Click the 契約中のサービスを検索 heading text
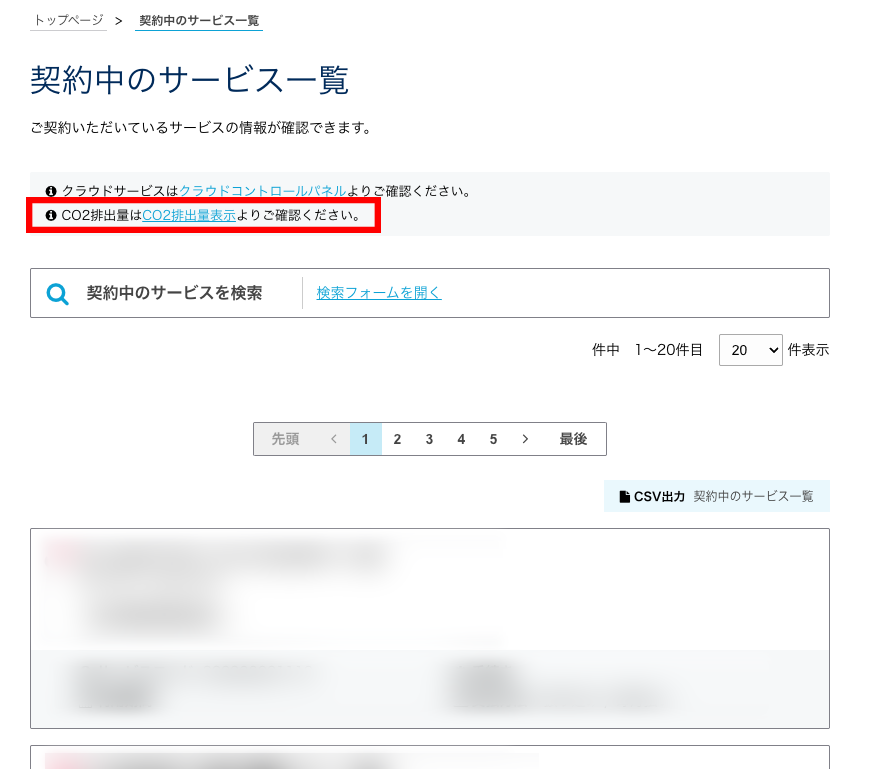Screen dimensions: 871x769 174,293
